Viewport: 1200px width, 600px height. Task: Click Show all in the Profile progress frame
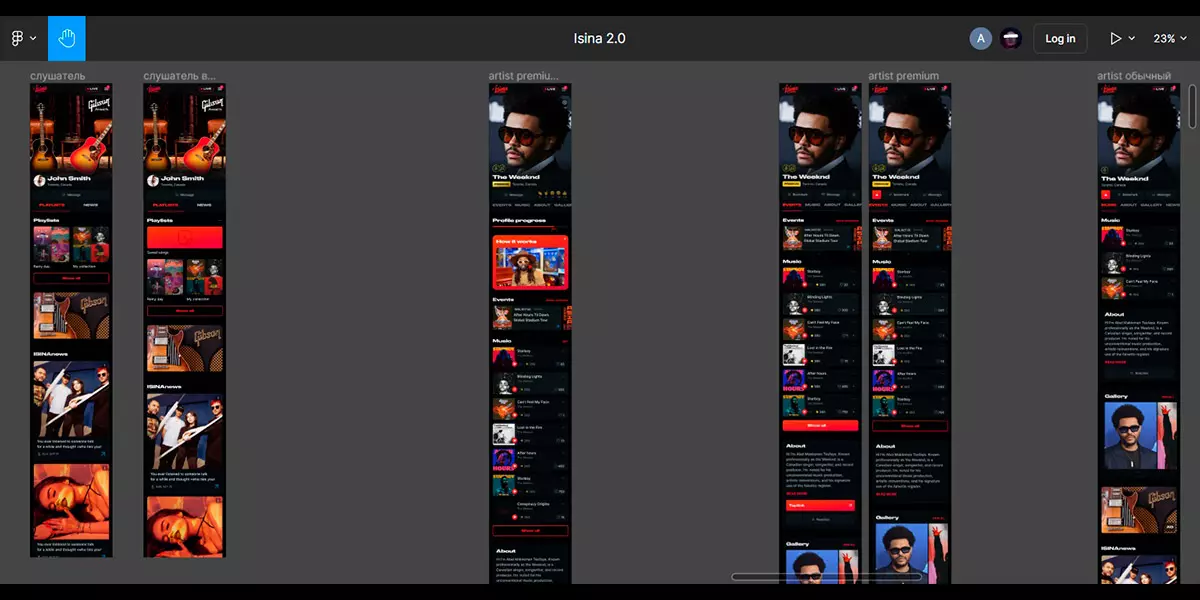click(x=530, y=531)
